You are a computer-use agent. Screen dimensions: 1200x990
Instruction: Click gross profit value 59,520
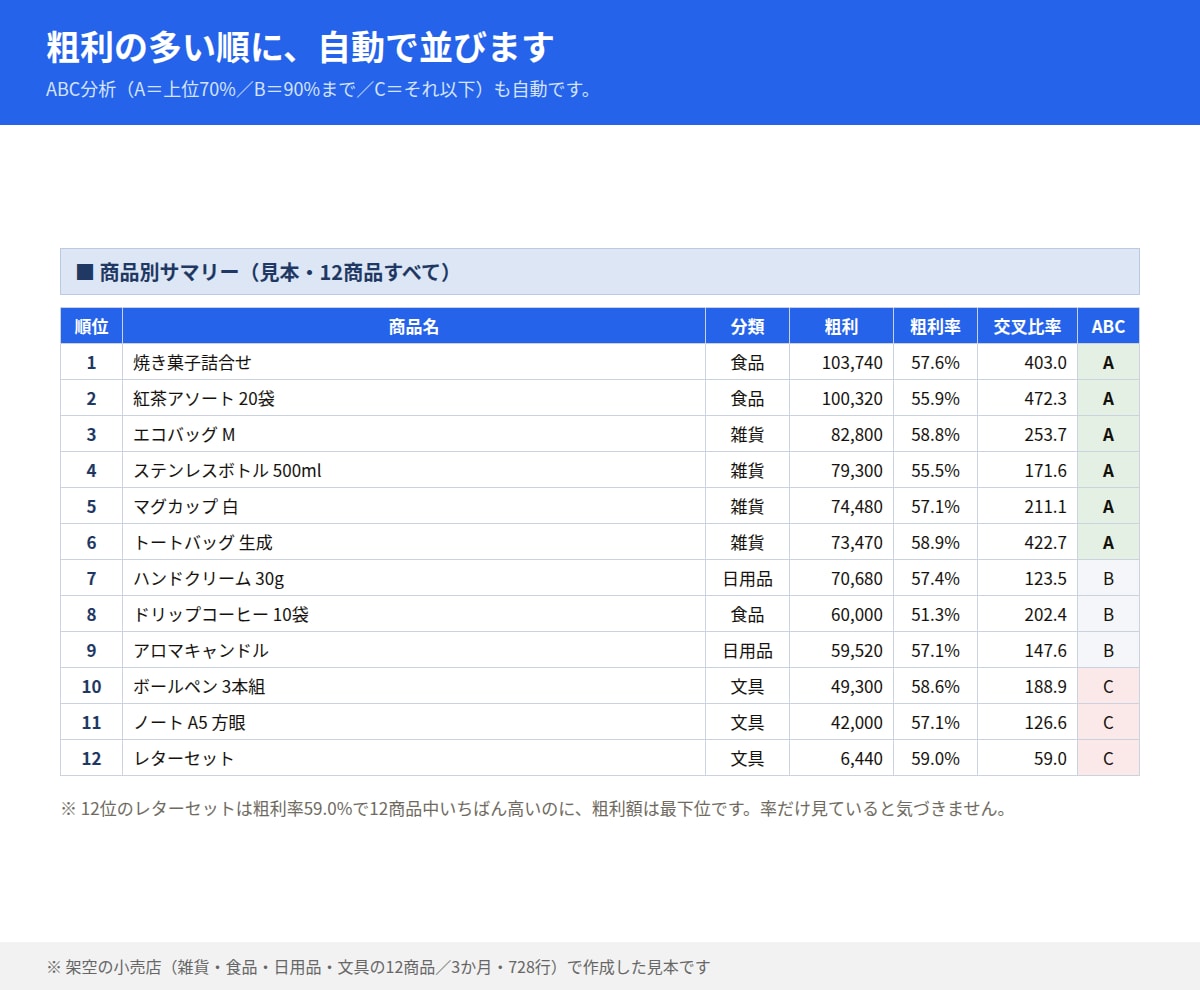pos(842,650)
